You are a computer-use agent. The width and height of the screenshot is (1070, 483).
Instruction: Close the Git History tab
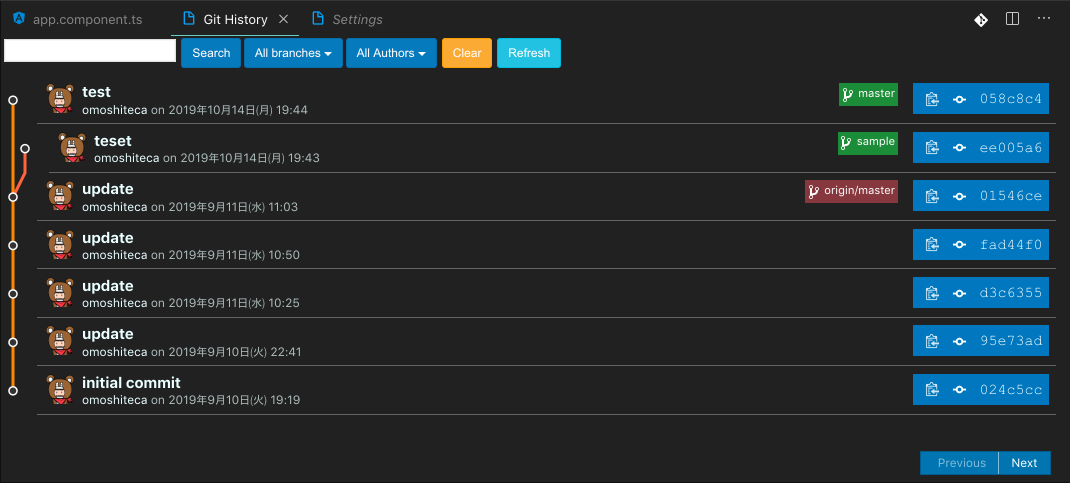[x=284, y=19]
